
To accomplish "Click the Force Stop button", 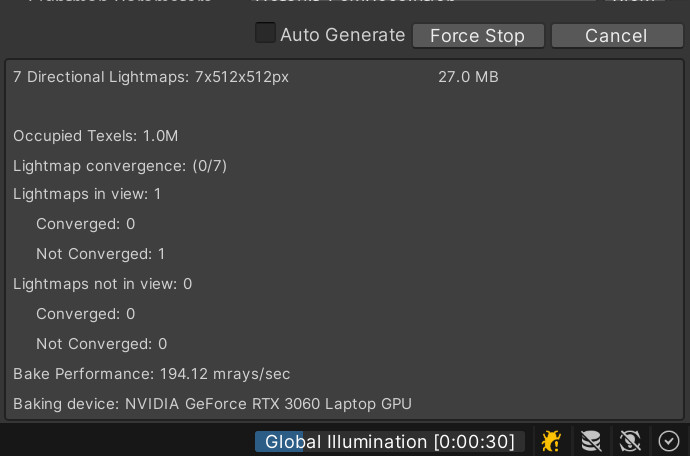I will click(478, 36).
